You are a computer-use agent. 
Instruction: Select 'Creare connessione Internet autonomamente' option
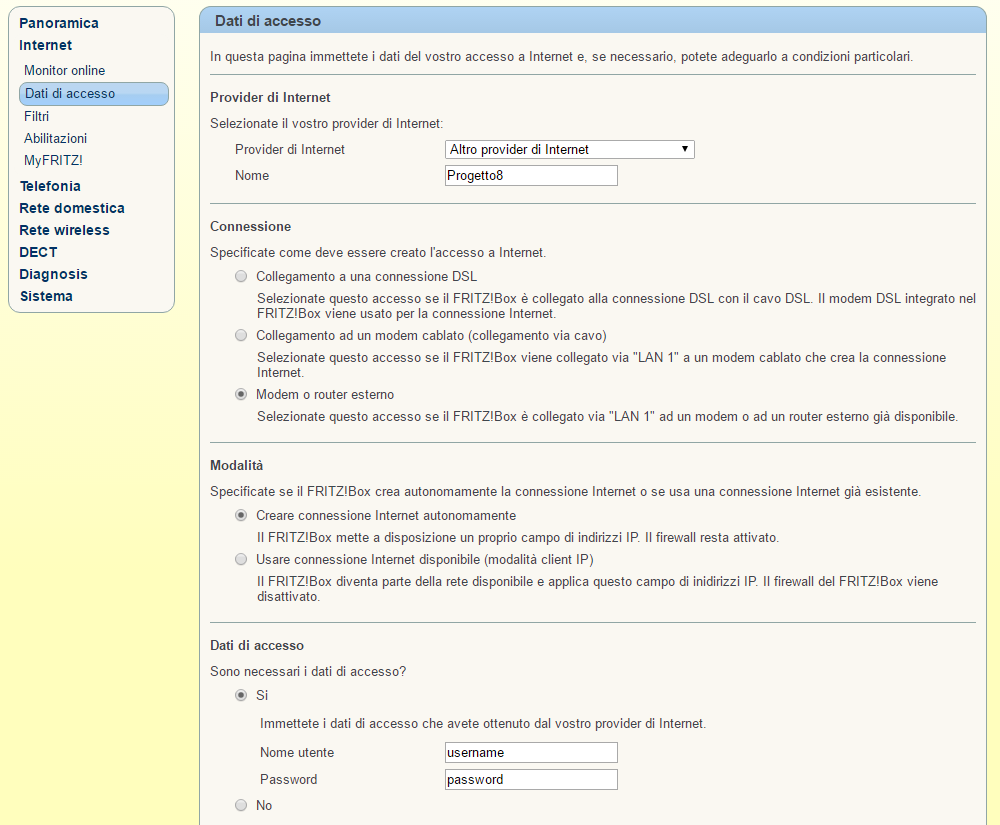241,516
